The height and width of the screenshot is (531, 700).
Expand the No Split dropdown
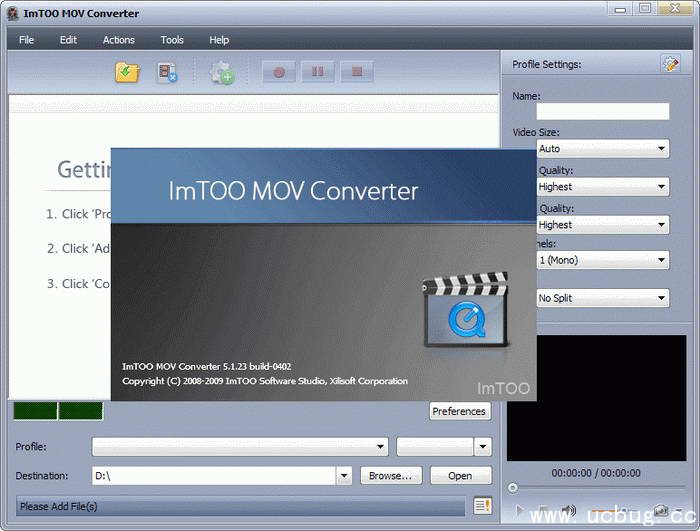coord(602,298)
